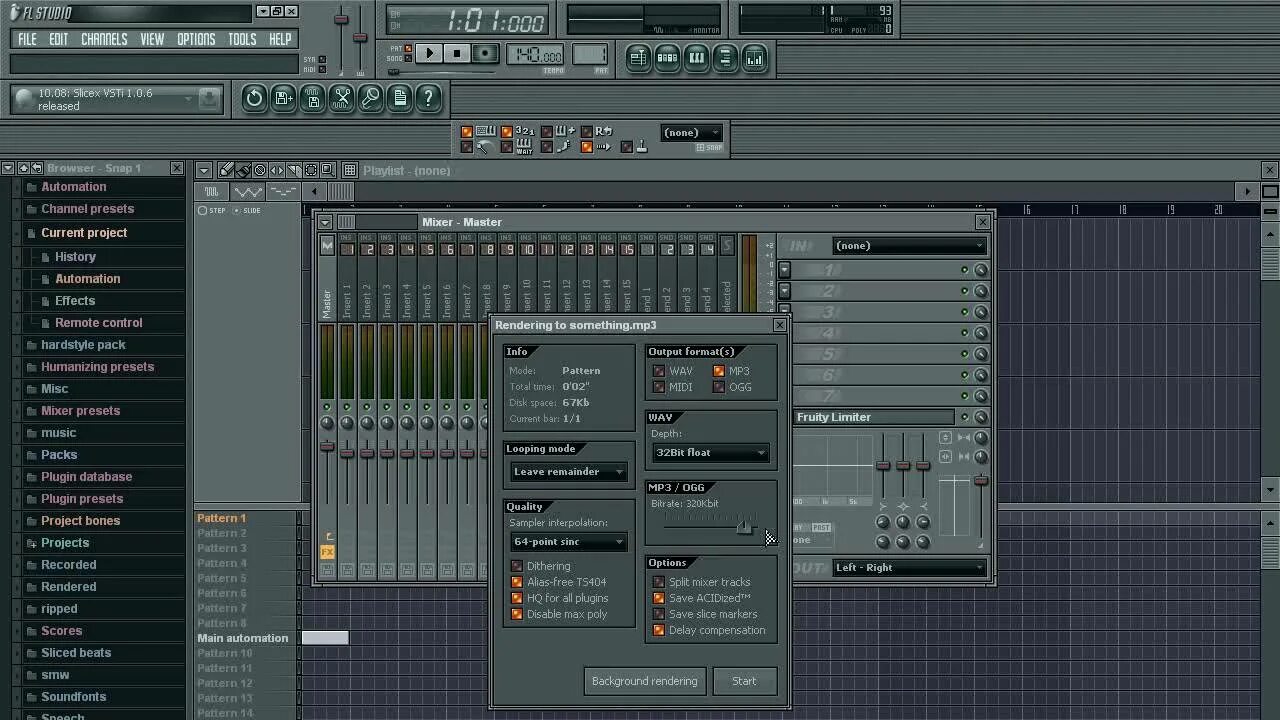
Task: Show the browser panel icon
Action: coord(725,58)
